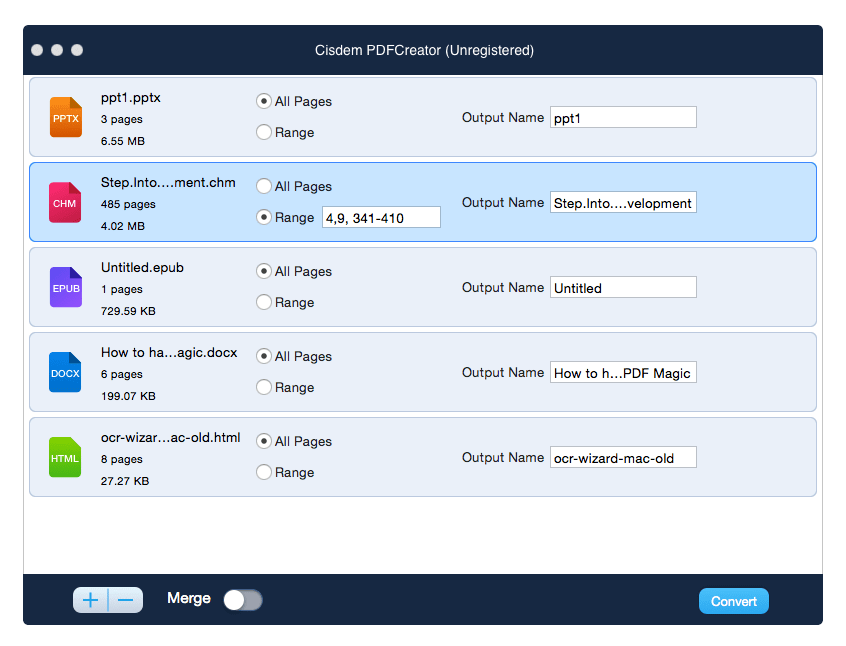Edit output name 'How to h...PDF Magic'
Image resolution: width=846 pixels, height=646 pixels.
(623, 372)
